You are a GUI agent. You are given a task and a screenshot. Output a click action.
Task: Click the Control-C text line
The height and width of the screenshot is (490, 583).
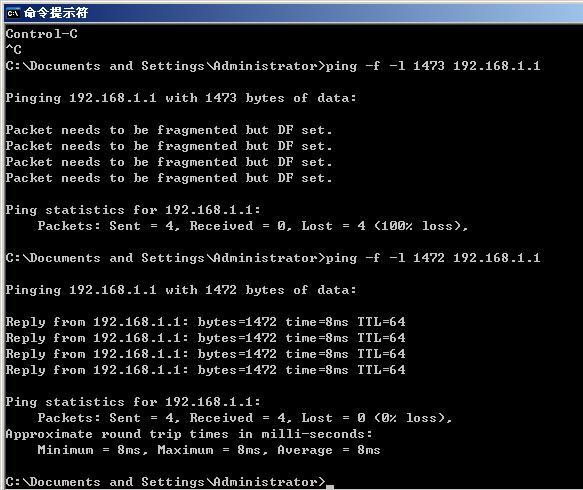pyautogui.click(x=42, y=34)
